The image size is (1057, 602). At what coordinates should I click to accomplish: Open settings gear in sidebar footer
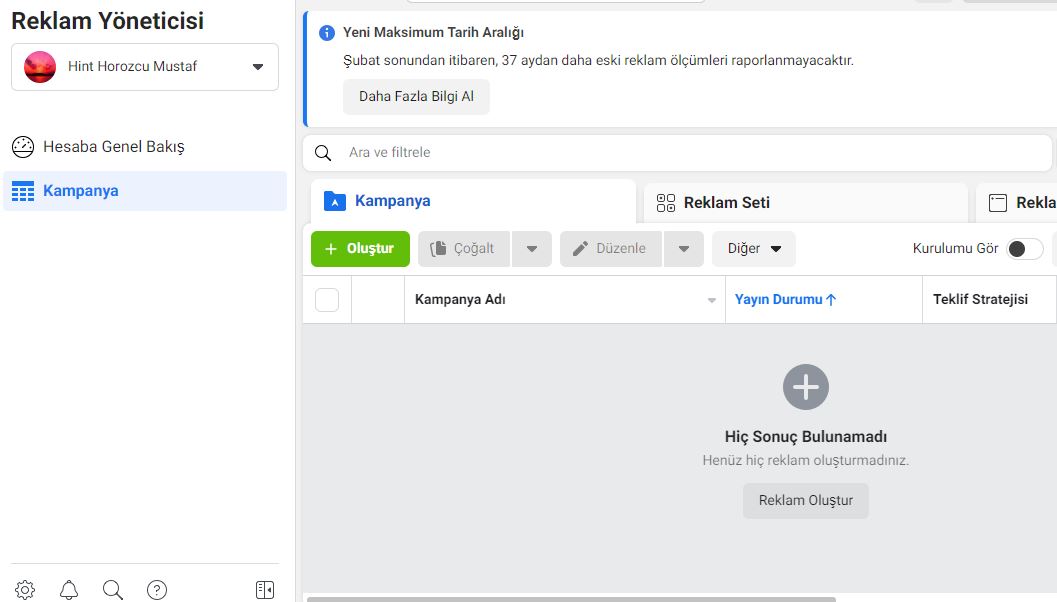click(25, 590)
